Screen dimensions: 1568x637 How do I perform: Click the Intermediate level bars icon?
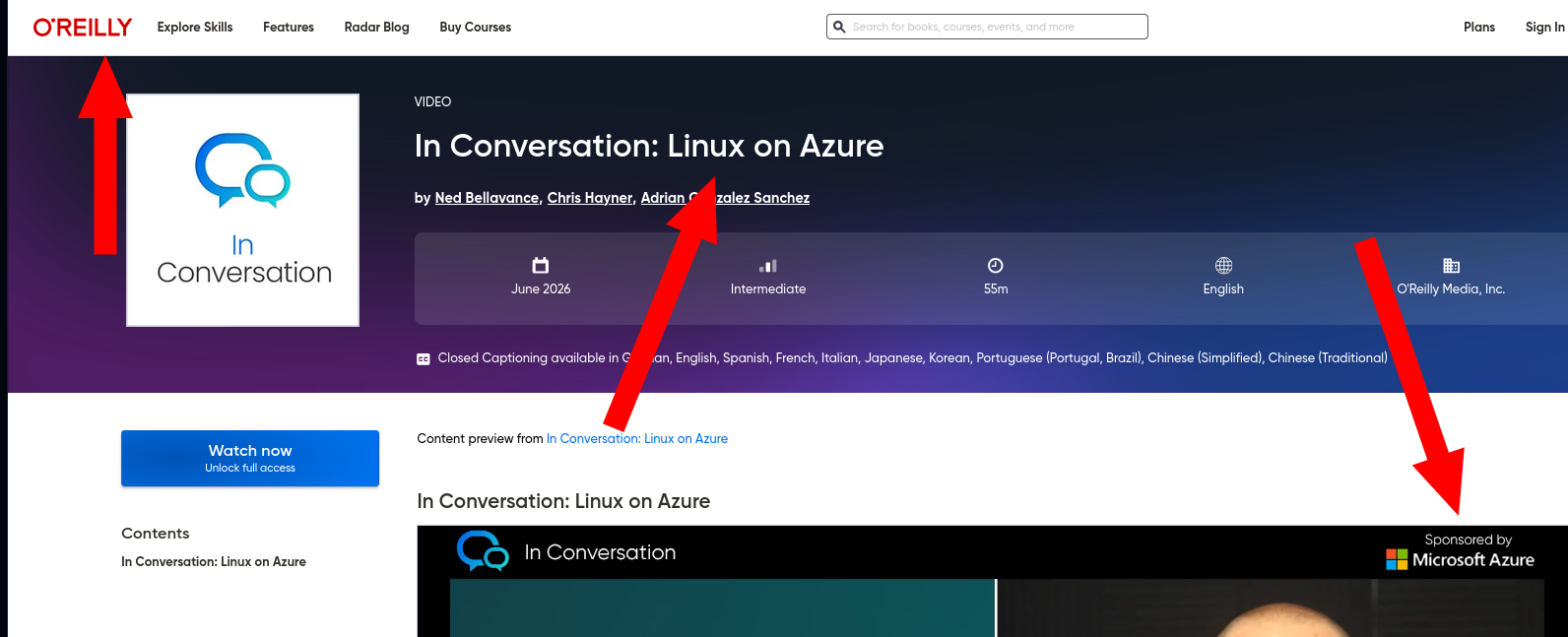[x=768, y=265]
